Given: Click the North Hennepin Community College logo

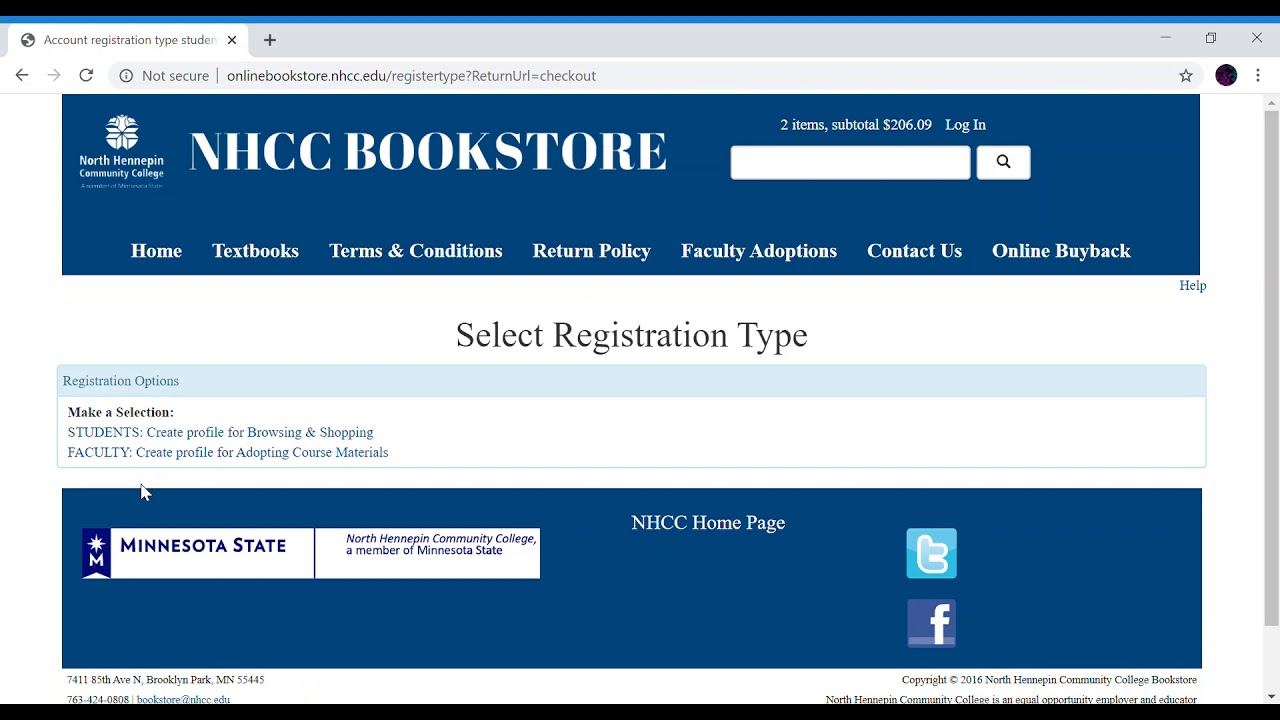Looking at the screenshot, I should tap(122, 151).
